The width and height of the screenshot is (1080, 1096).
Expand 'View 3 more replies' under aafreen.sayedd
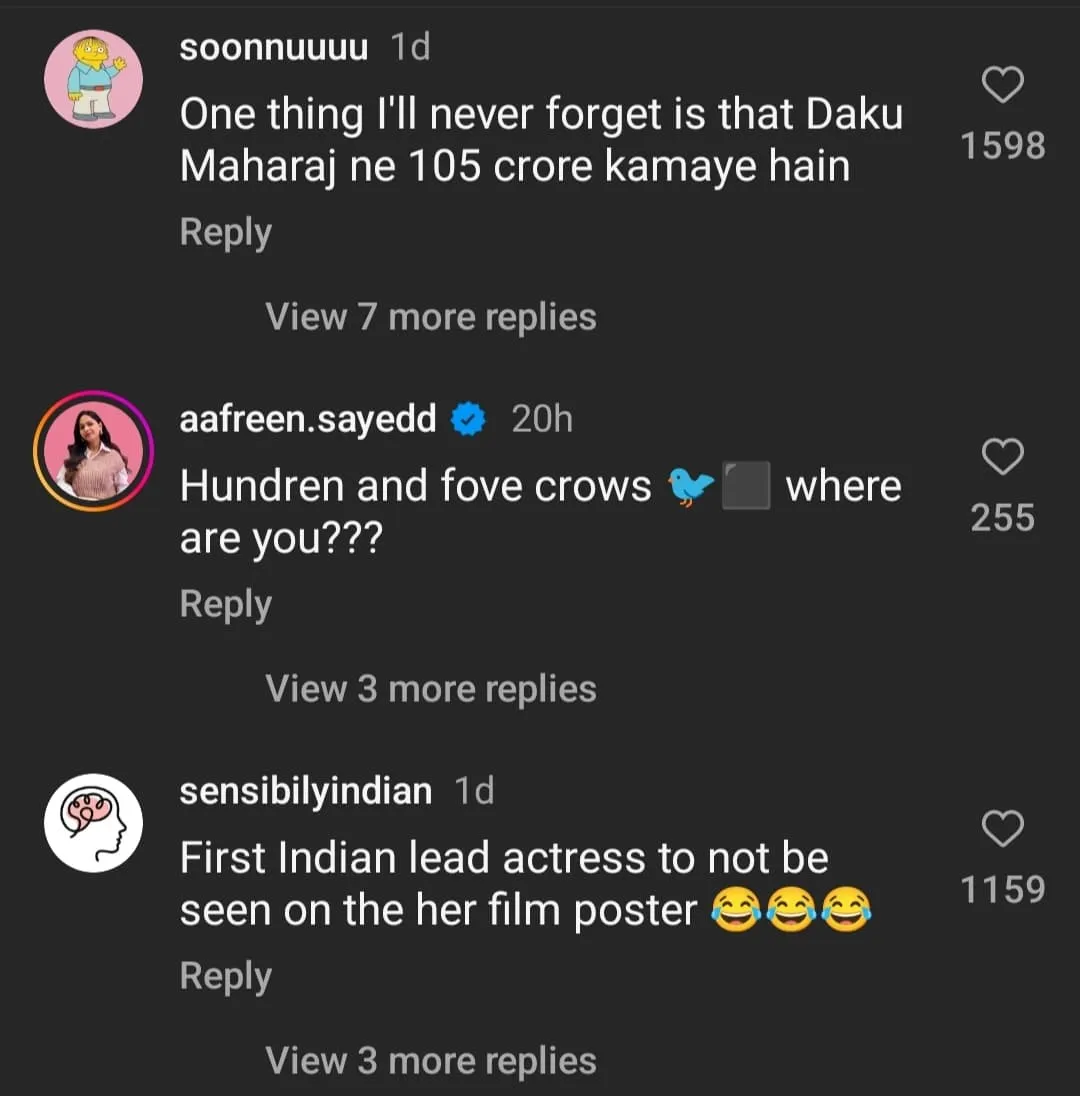[x=431, y=689]
